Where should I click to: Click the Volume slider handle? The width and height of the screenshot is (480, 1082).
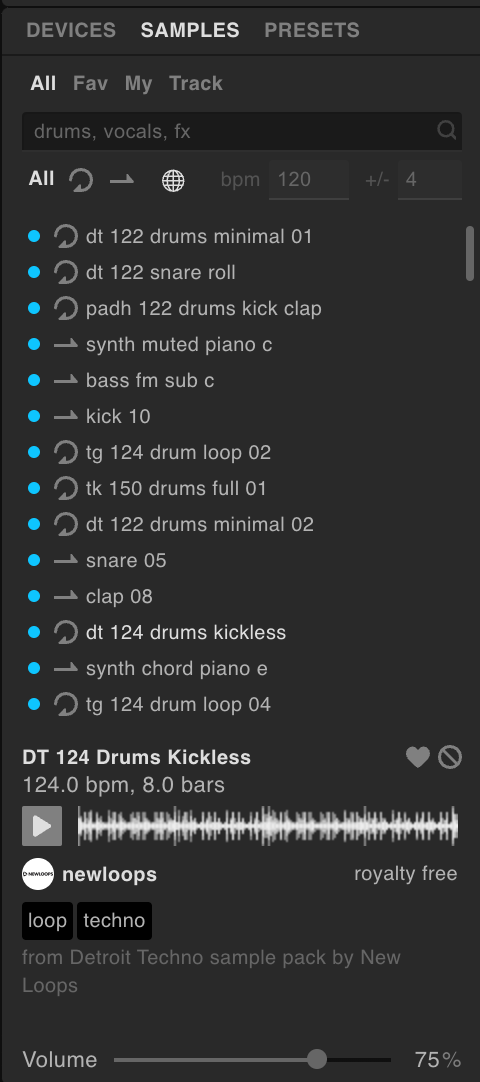[317, 1059]
